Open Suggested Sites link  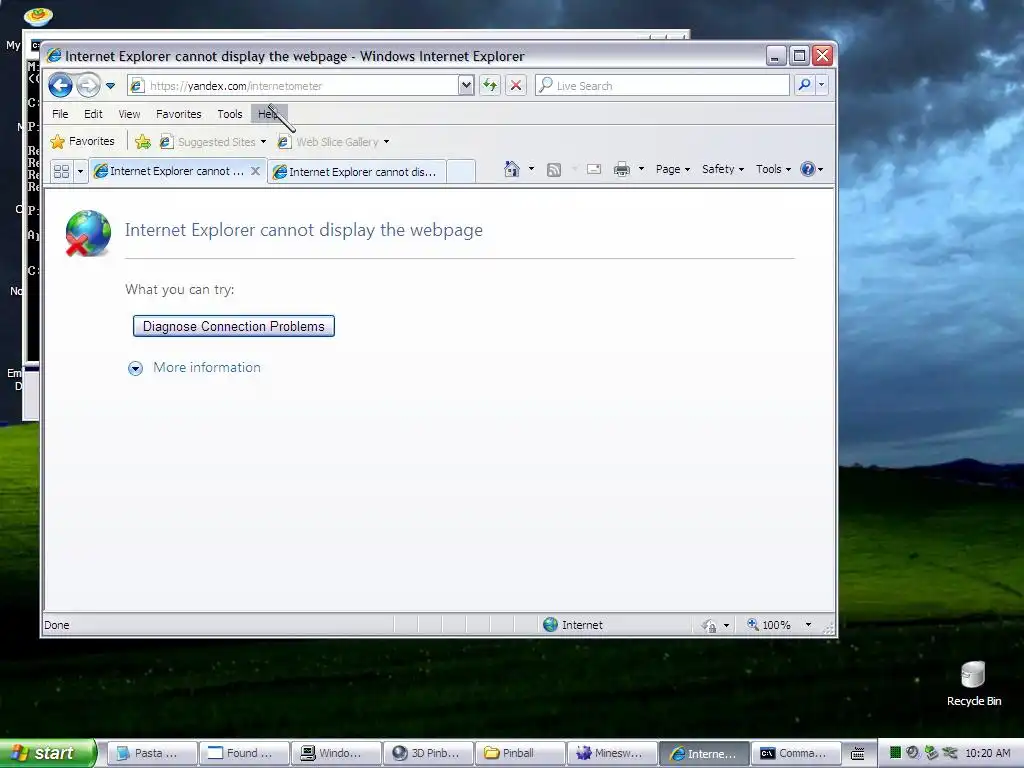pyautogui.click(x=213, y=142)
